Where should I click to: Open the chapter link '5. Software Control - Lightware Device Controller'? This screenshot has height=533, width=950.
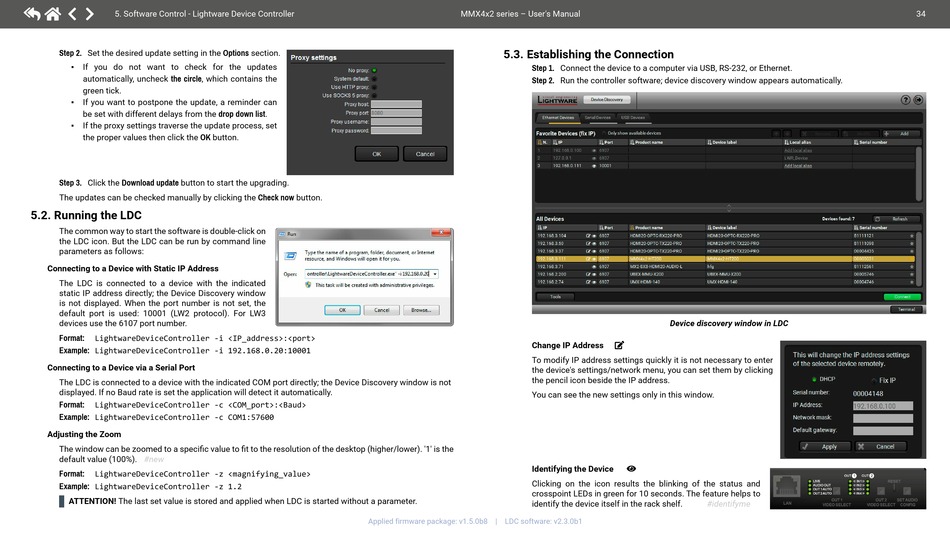pos(204,13)
